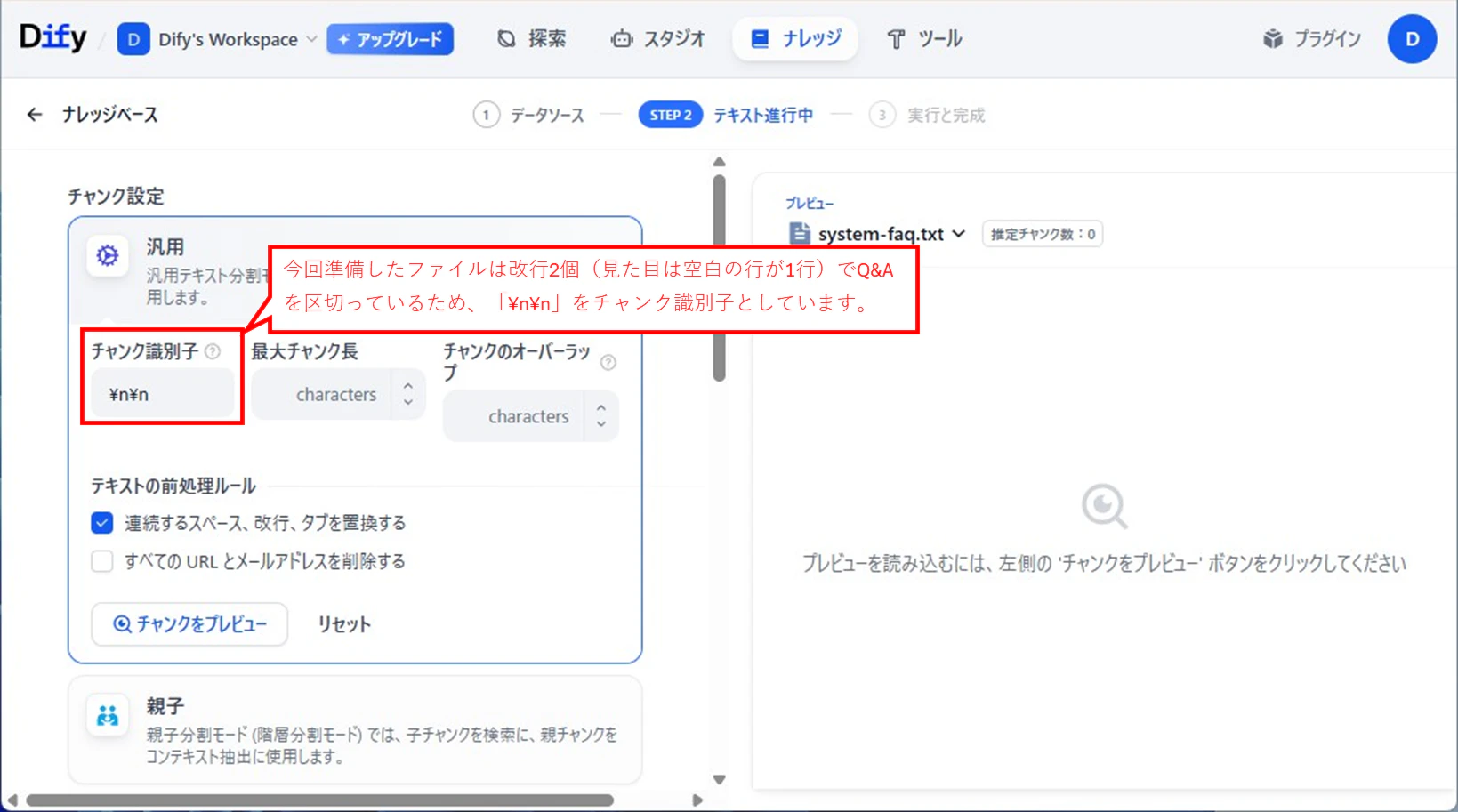Click the settings panel scroll-up arrow
This screenshot has width=1458, height=812.
click(720, 162)
